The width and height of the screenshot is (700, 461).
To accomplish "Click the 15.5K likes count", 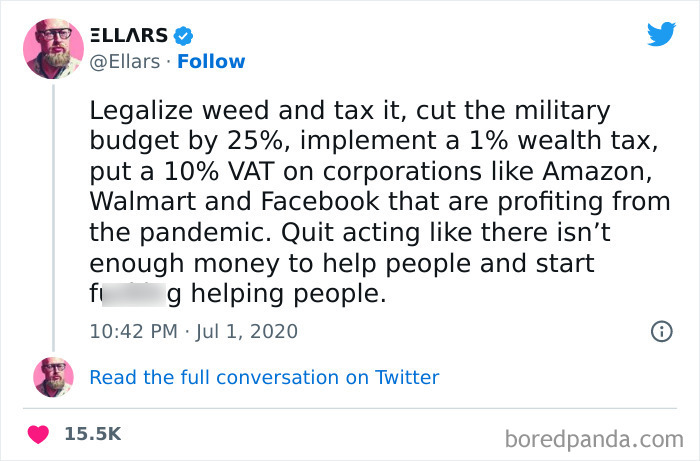I will click(x=92, y=434).
